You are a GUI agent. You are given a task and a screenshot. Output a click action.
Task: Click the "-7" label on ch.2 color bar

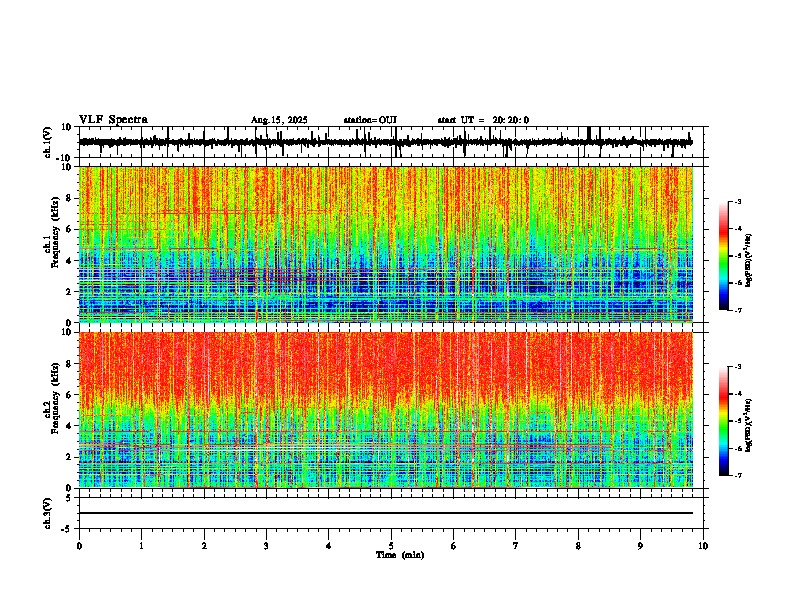click(737, 476)
